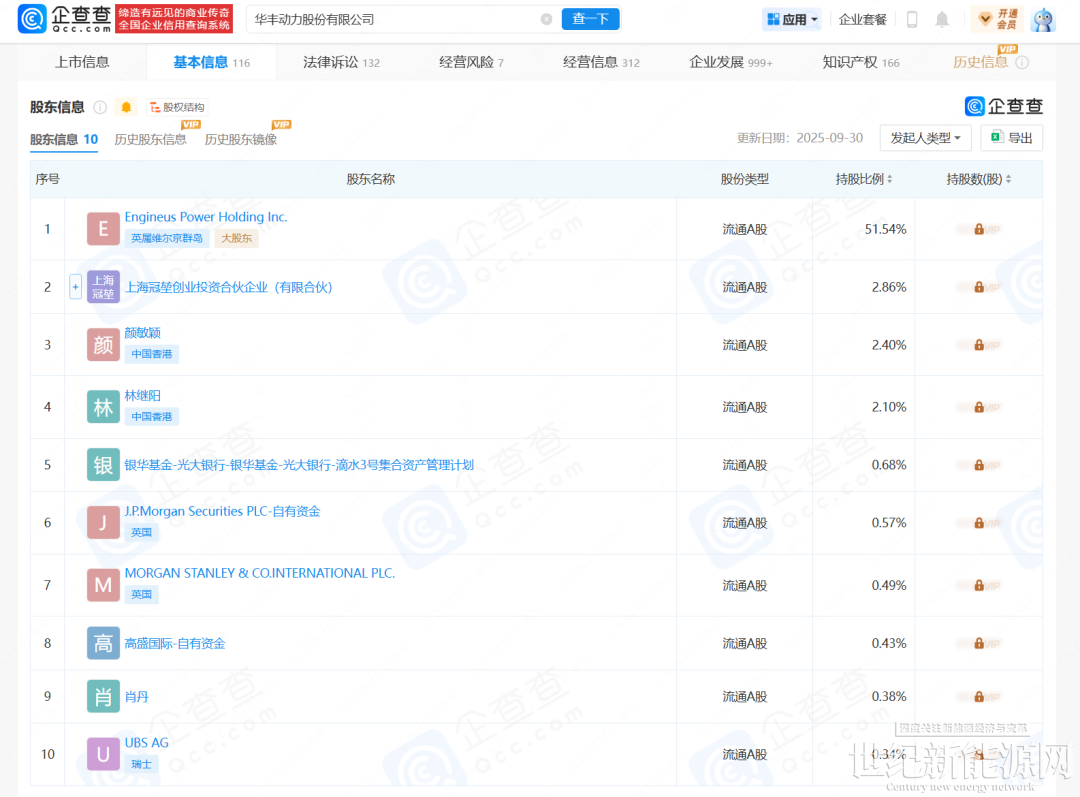
Task: Expand the 上海冠堃创业投资 row with plus button
Action: tap(75, 287)
